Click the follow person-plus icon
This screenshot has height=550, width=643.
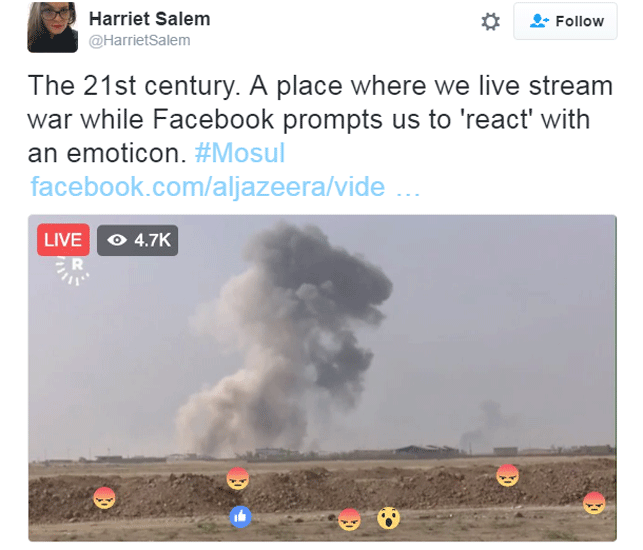click(x=539, y=21)
